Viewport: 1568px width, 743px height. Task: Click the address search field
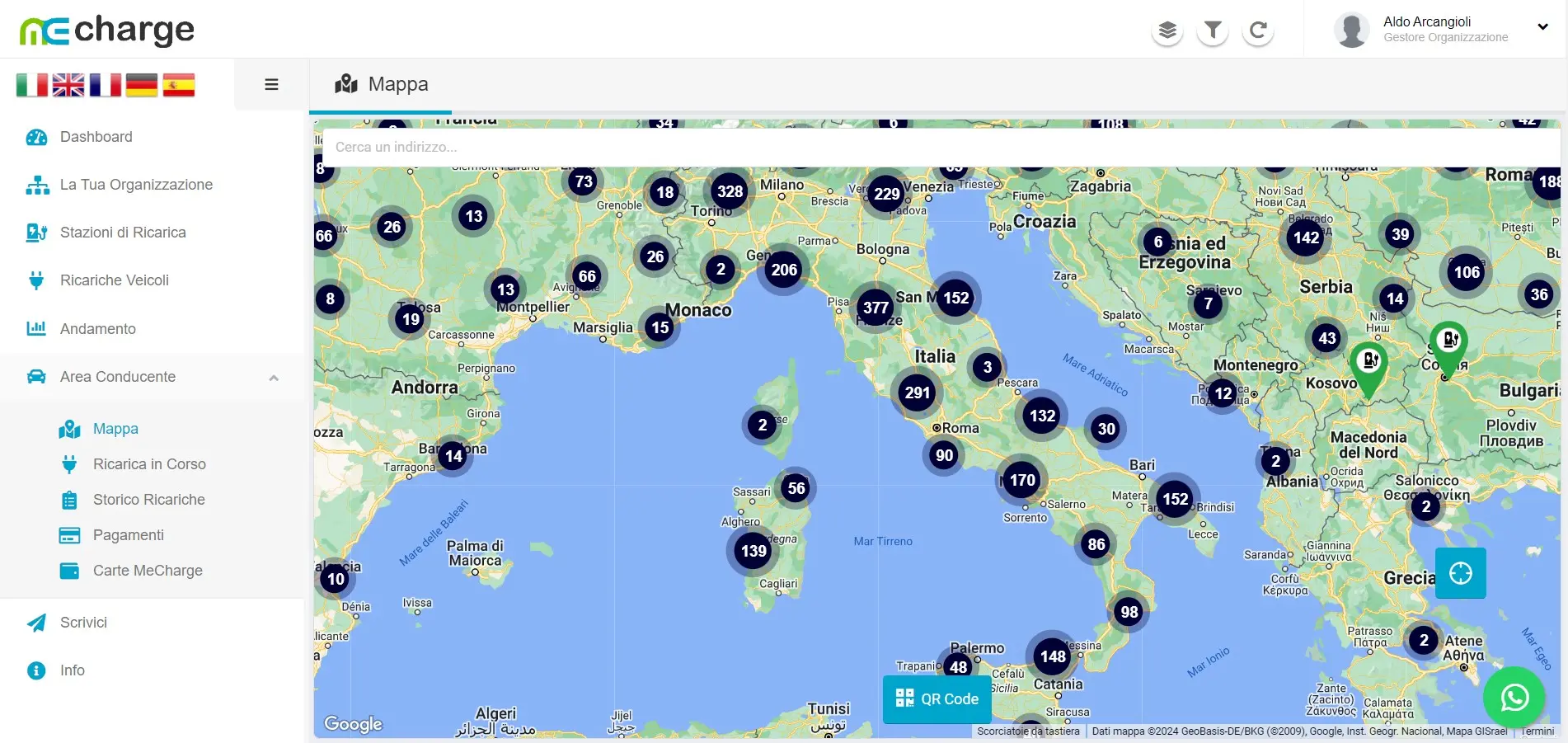click(941, 147)
